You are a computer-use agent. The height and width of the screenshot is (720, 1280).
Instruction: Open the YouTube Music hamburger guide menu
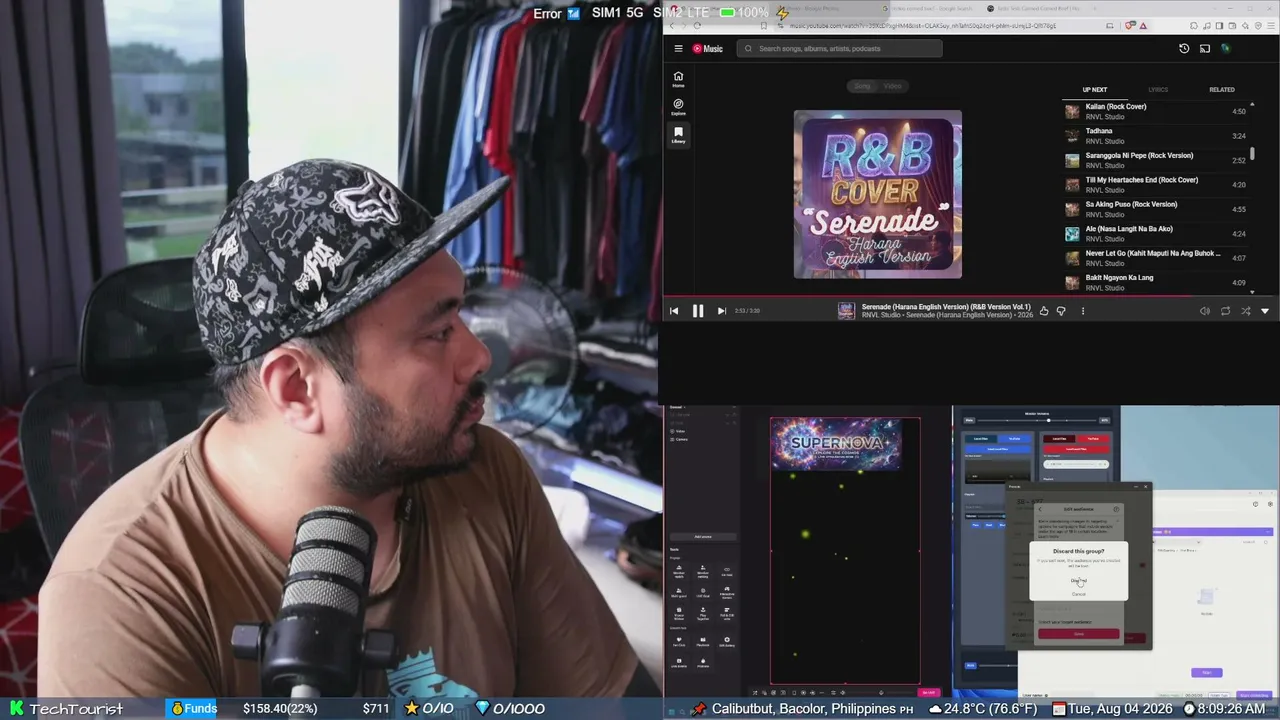click(678, 48)
